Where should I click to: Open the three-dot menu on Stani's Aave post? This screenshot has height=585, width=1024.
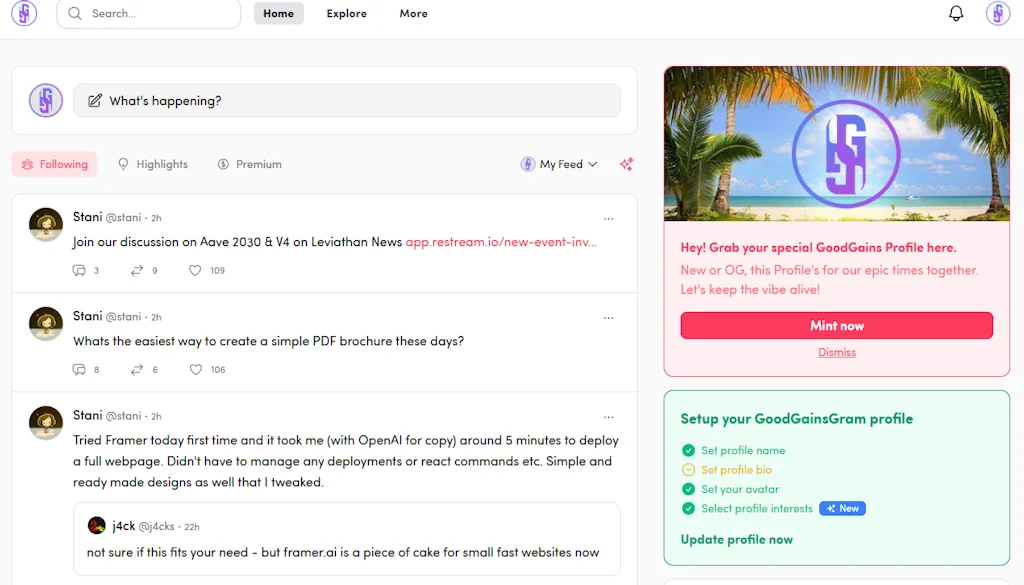[609, 219]
